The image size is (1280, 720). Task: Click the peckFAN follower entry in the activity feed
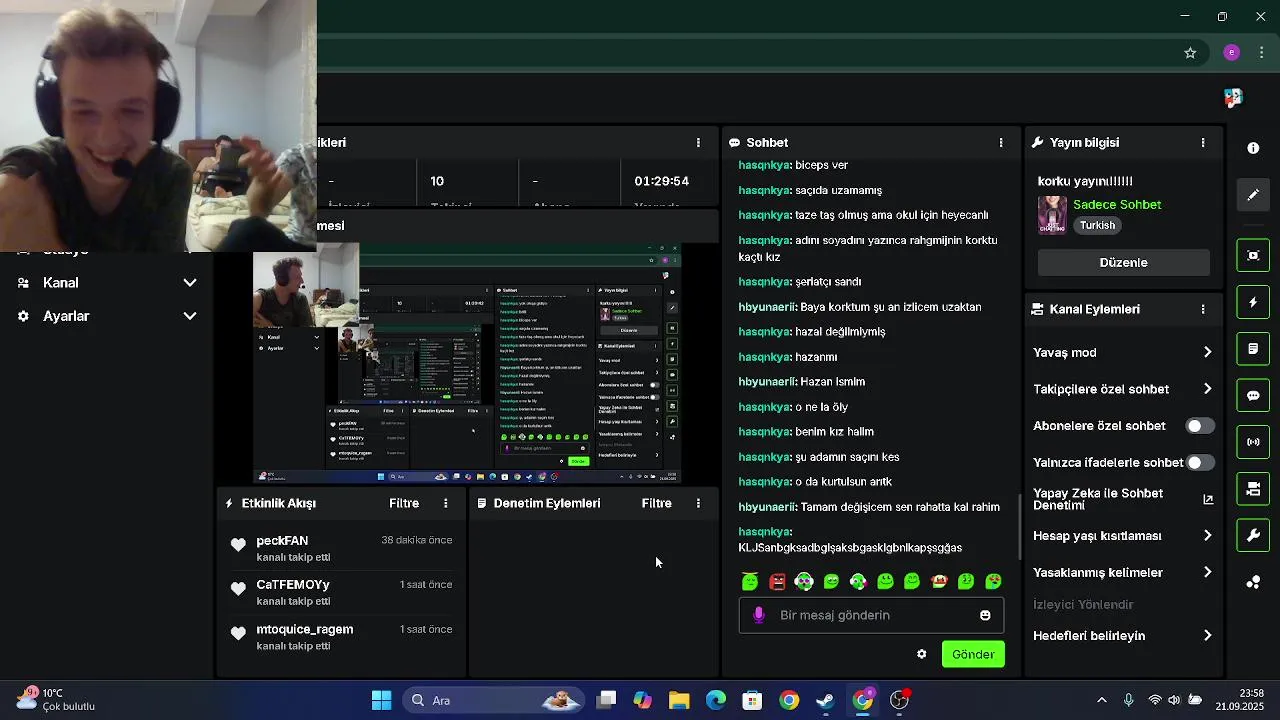pyautogui.click(x=341, y=548)
